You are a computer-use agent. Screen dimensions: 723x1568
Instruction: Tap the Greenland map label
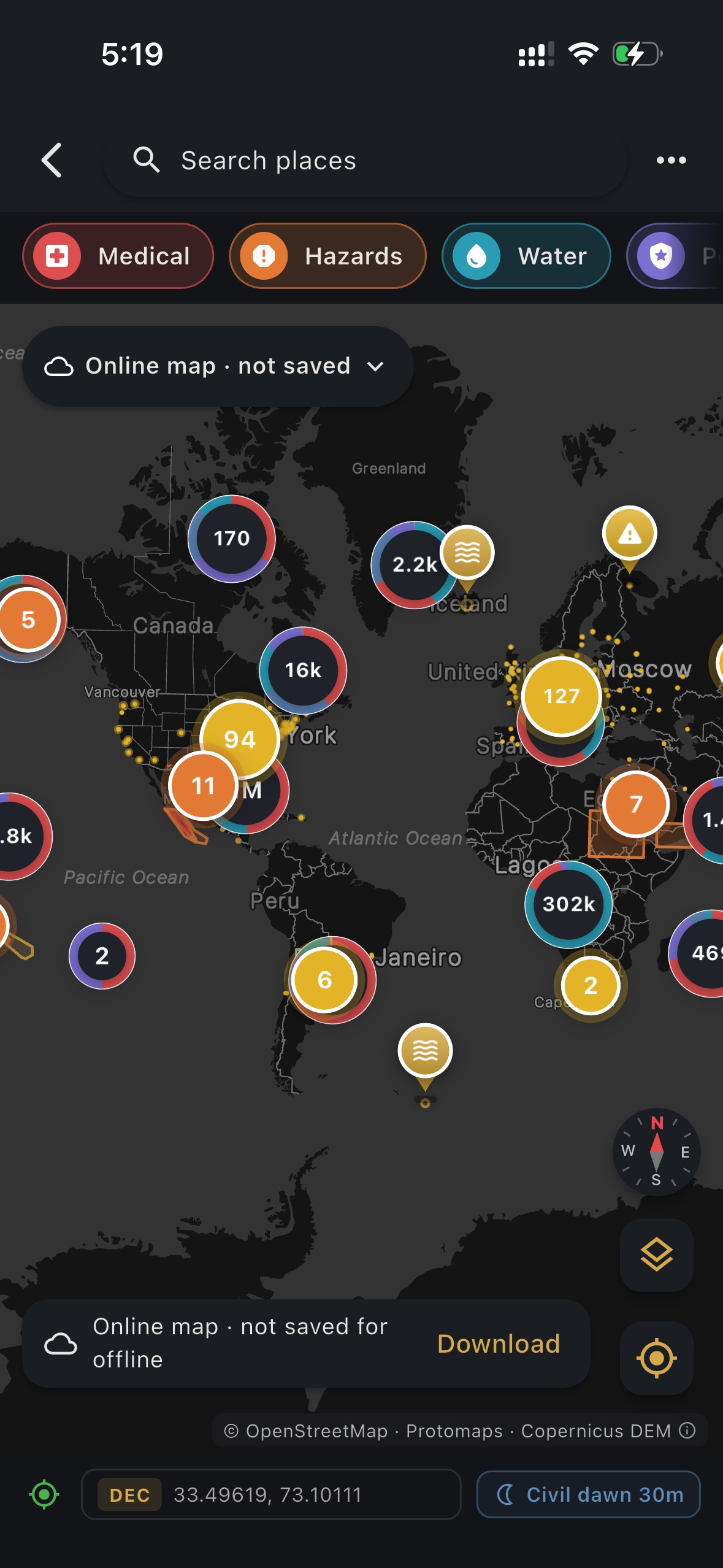click(389, 469)
